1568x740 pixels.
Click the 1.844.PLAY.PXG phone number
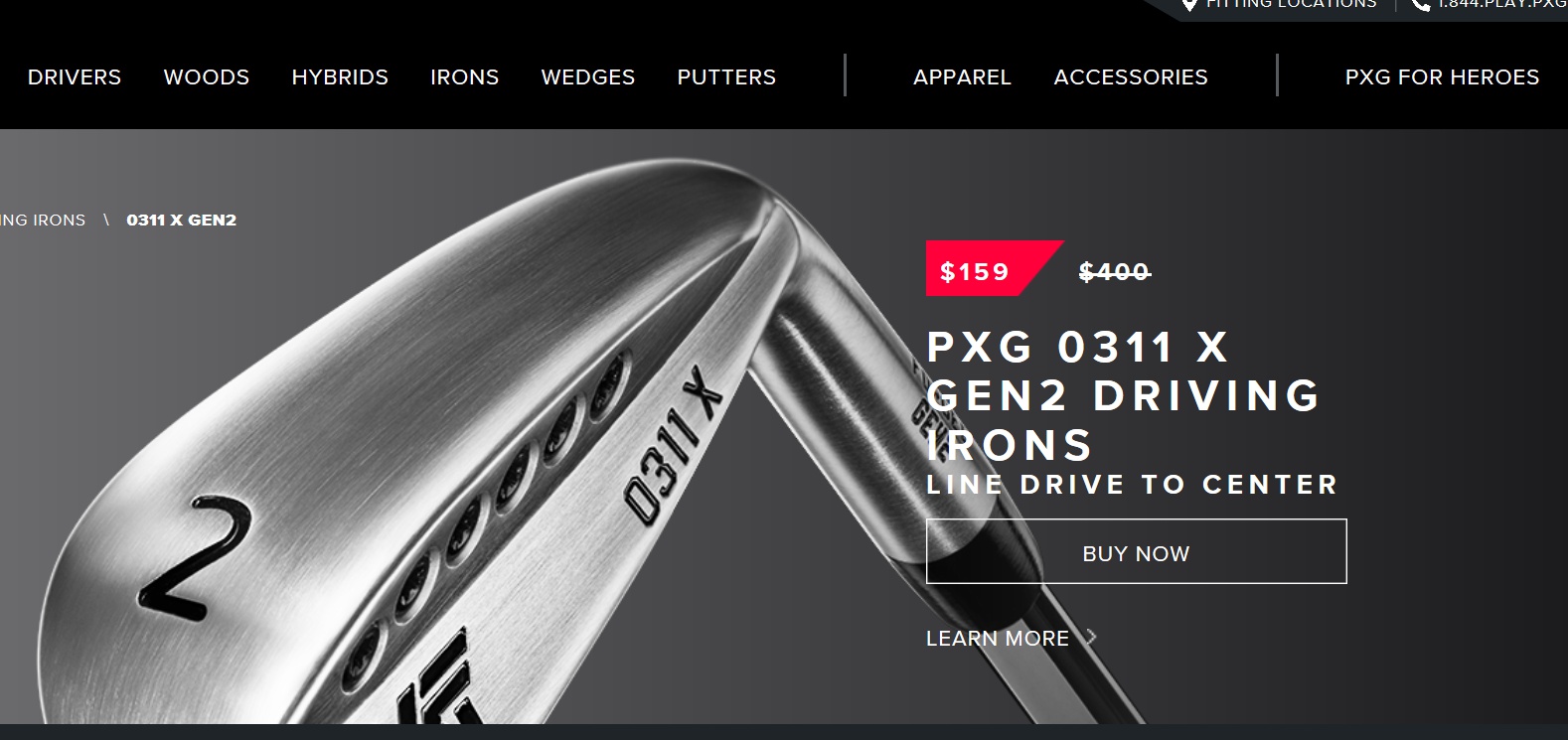tap(1502, 4)
